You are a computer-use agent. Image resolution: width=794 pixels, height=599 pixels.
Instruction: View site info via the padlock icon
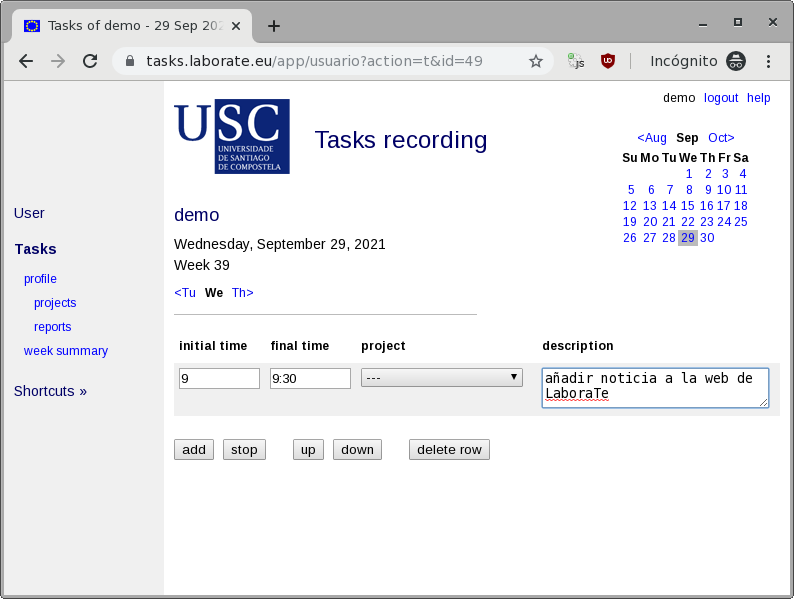(x=129, y=61)
